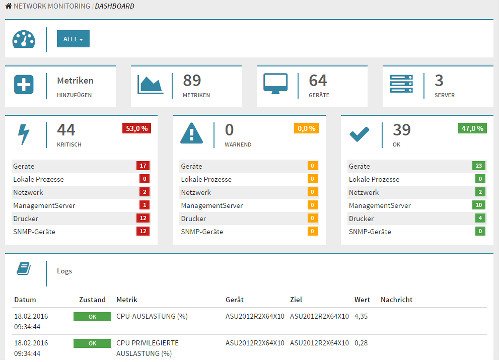Screen dimensions: 500x362
Task: Click the Gerät column header
Action: (234, 300)
